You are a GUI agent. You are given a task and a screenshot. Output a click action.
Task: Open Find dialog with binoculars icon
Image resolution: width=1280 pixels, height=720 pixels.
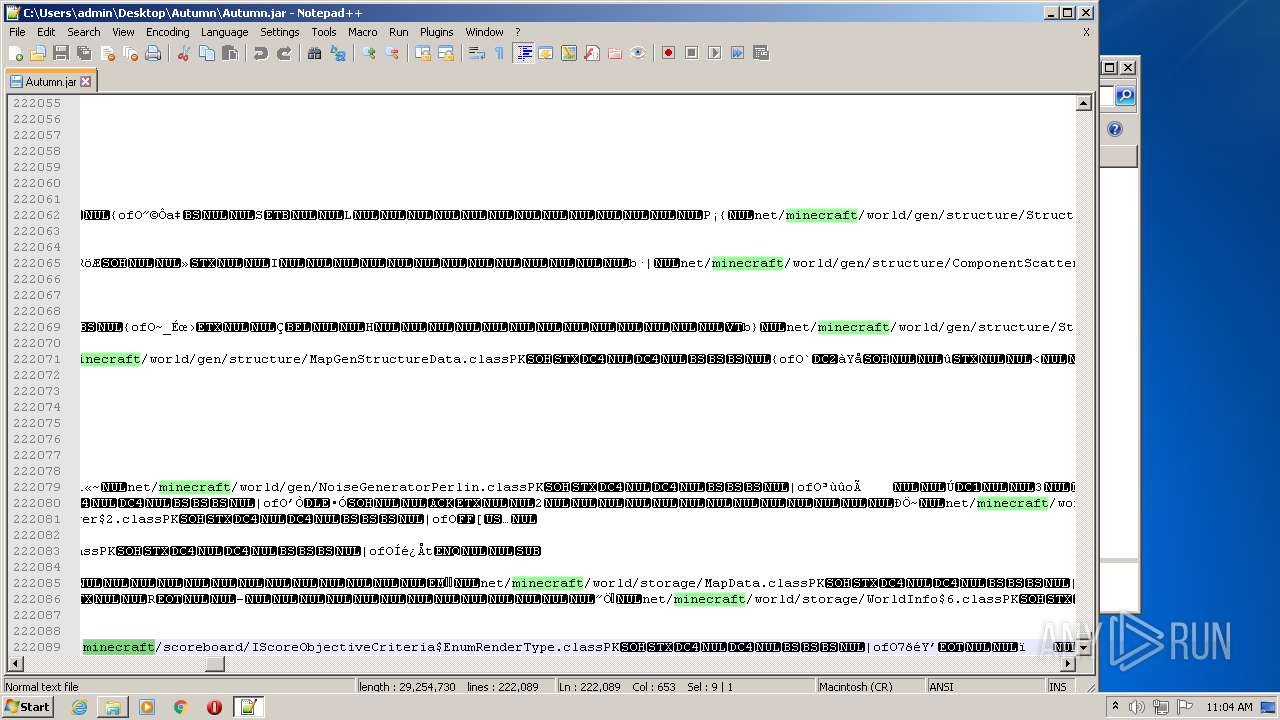click(315, 53)
